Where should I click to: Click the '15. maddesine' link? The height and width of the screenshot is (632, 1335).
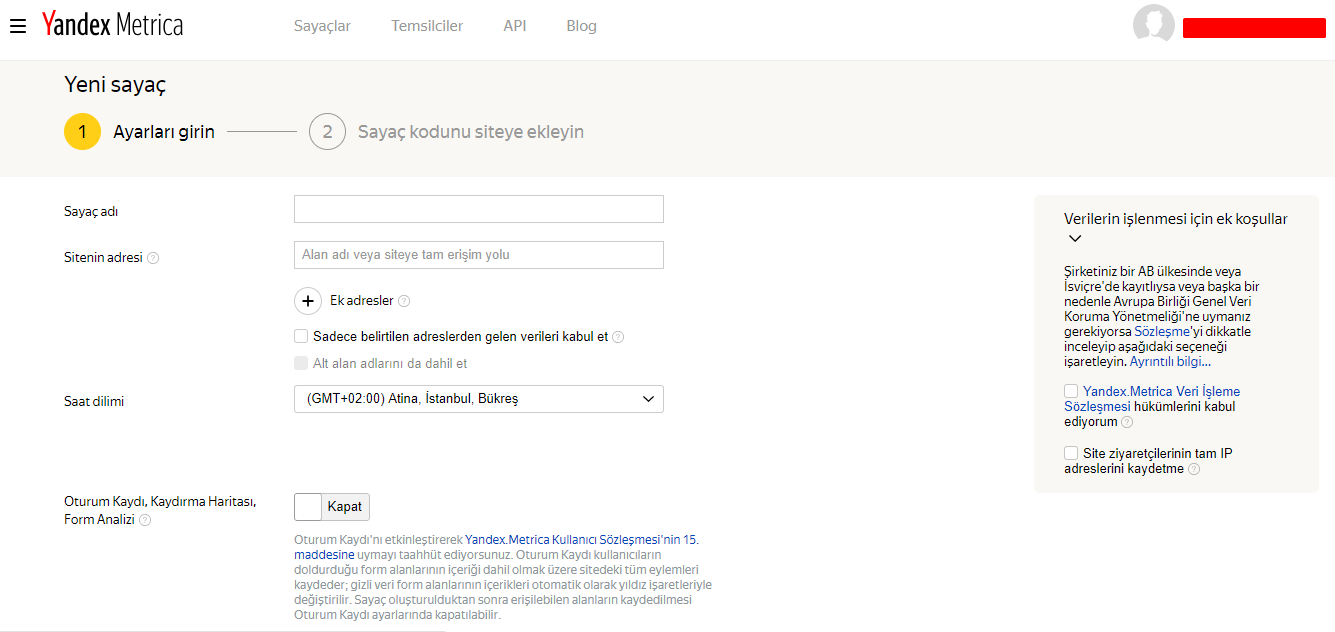click(x=497, y=547)
